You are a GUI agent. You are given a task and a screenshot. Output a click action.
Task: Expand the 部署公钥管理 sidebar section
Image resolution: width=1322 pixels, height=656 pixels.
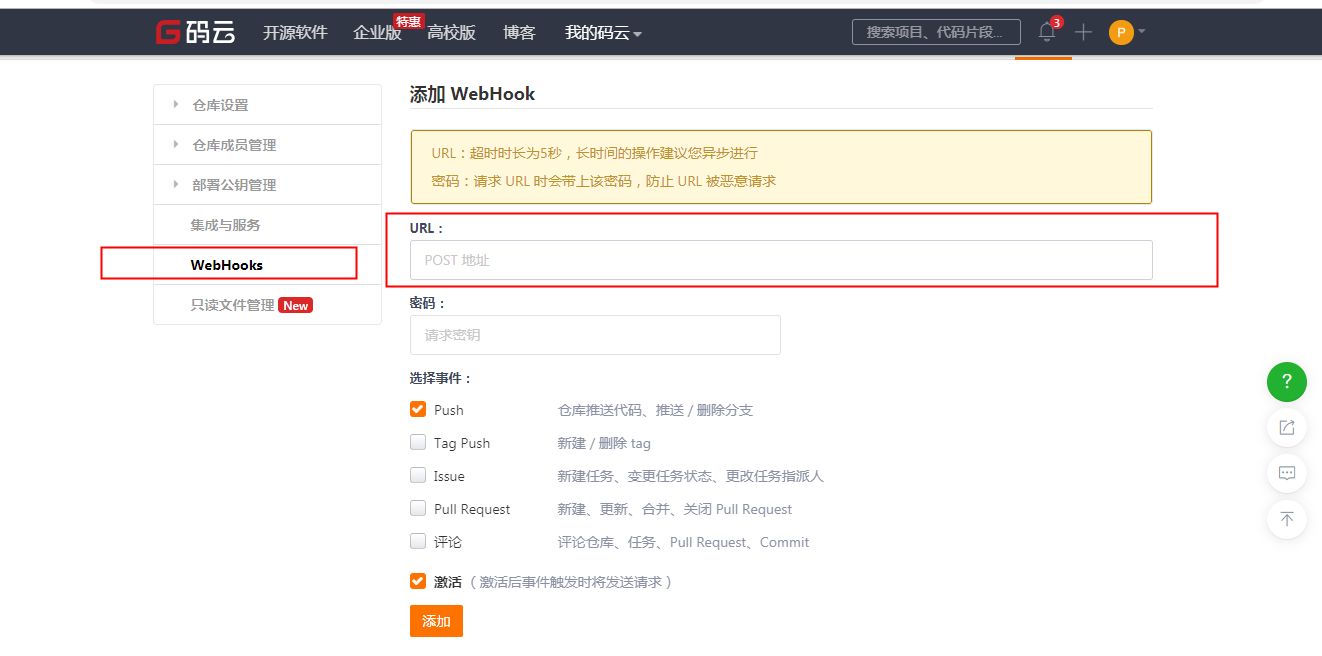[x=267, y=185]
